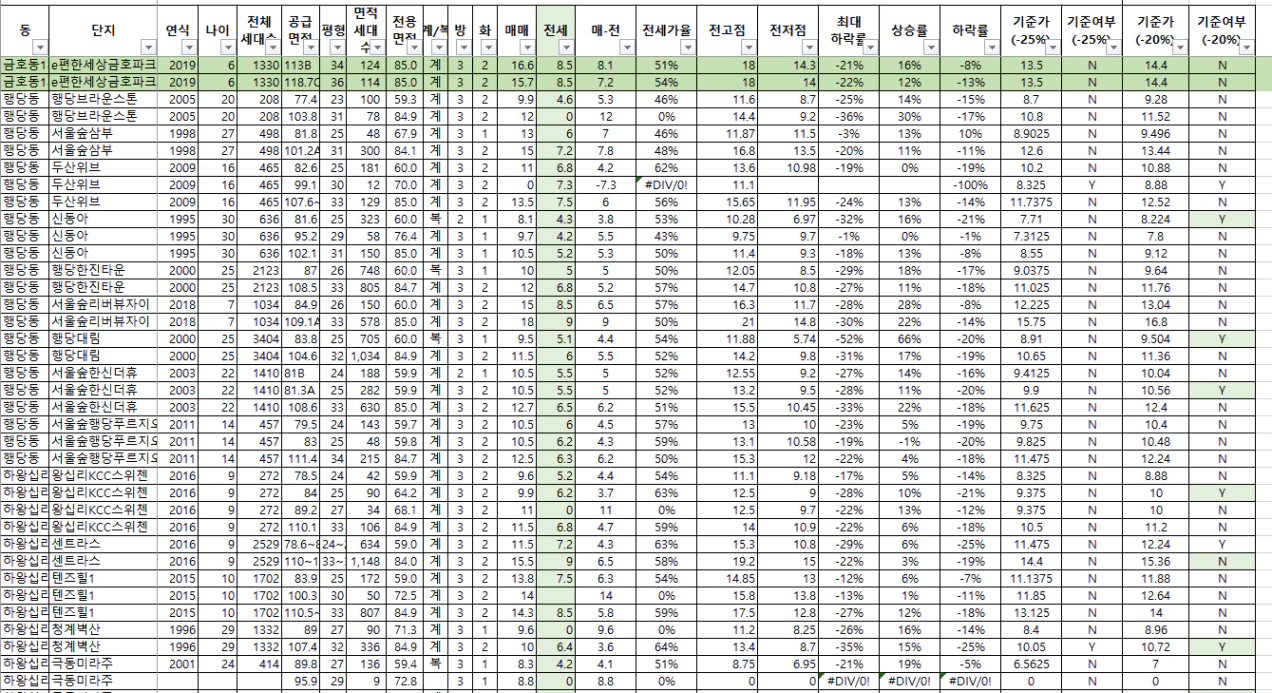Expand the filter arrow under the 전세 header
Viewport: 1272px width, 693px height.
(567, 47)
